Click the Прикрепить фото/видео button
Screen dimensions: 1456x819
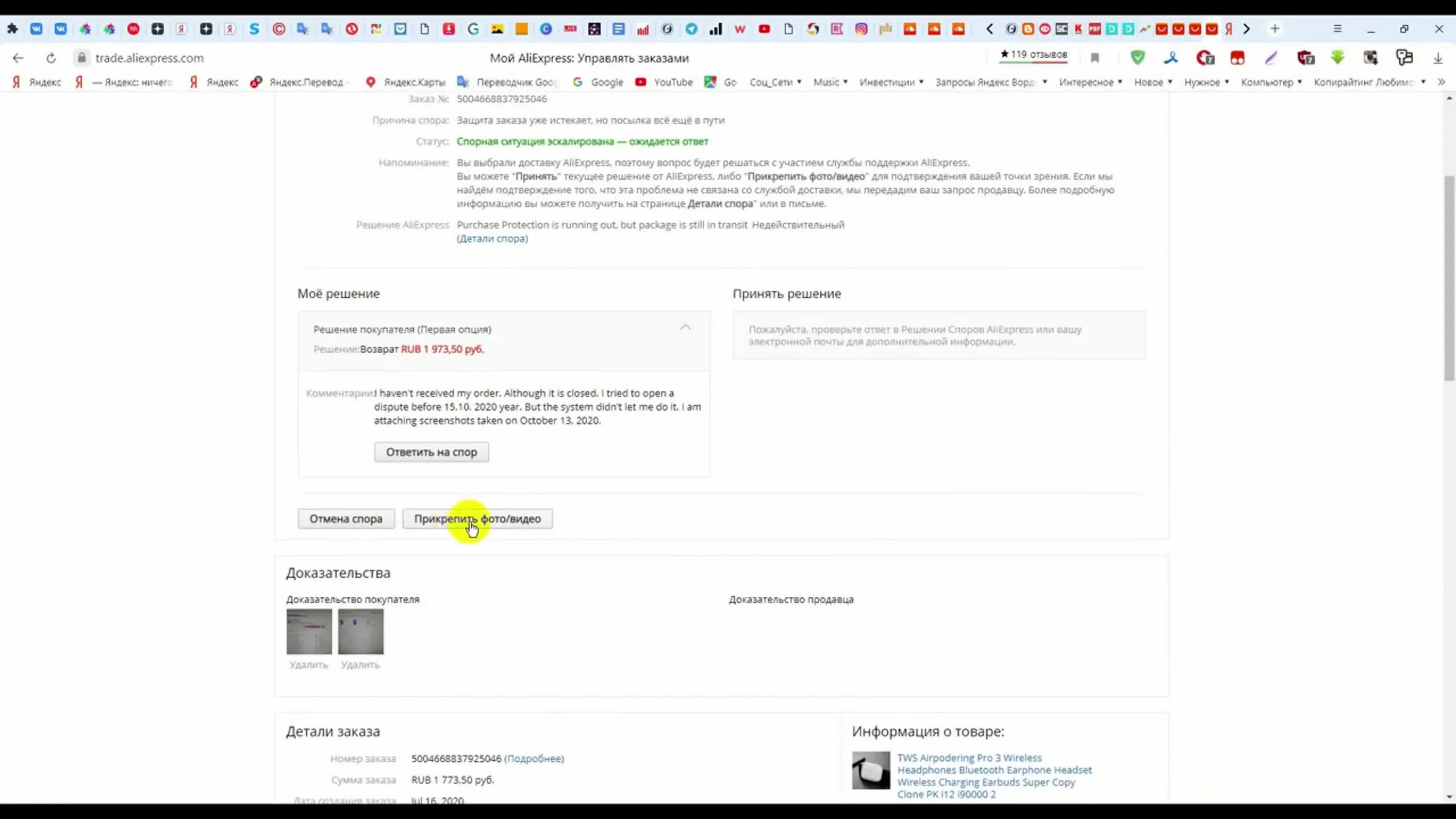coord(477,518)
